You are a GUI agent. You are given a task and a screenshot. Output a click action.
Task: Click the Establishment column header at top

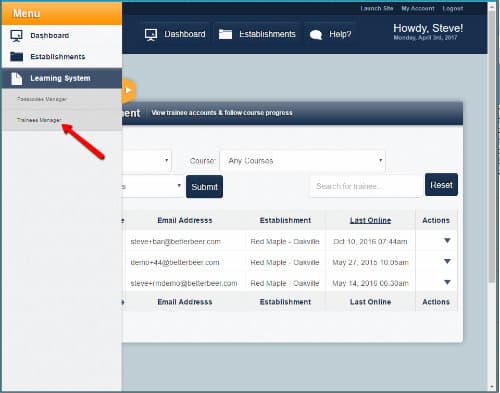point(285,220)
